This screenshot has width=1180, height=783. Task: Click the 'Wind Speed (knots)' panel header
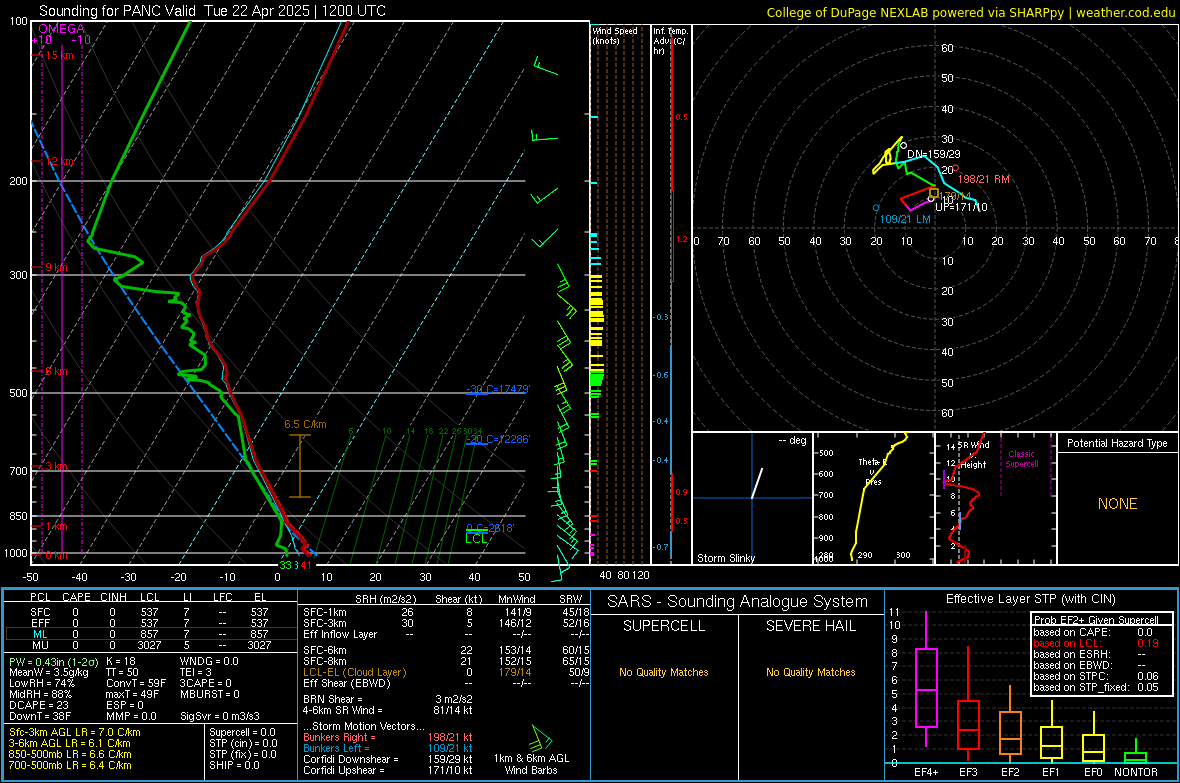click(x=615, y=35)
